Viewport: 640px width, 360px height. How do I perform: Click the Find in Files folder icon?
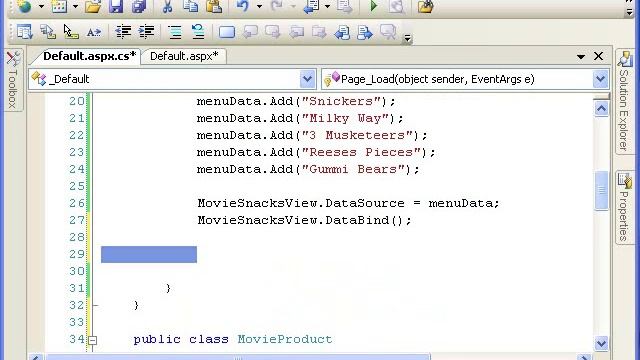[425, 7]
